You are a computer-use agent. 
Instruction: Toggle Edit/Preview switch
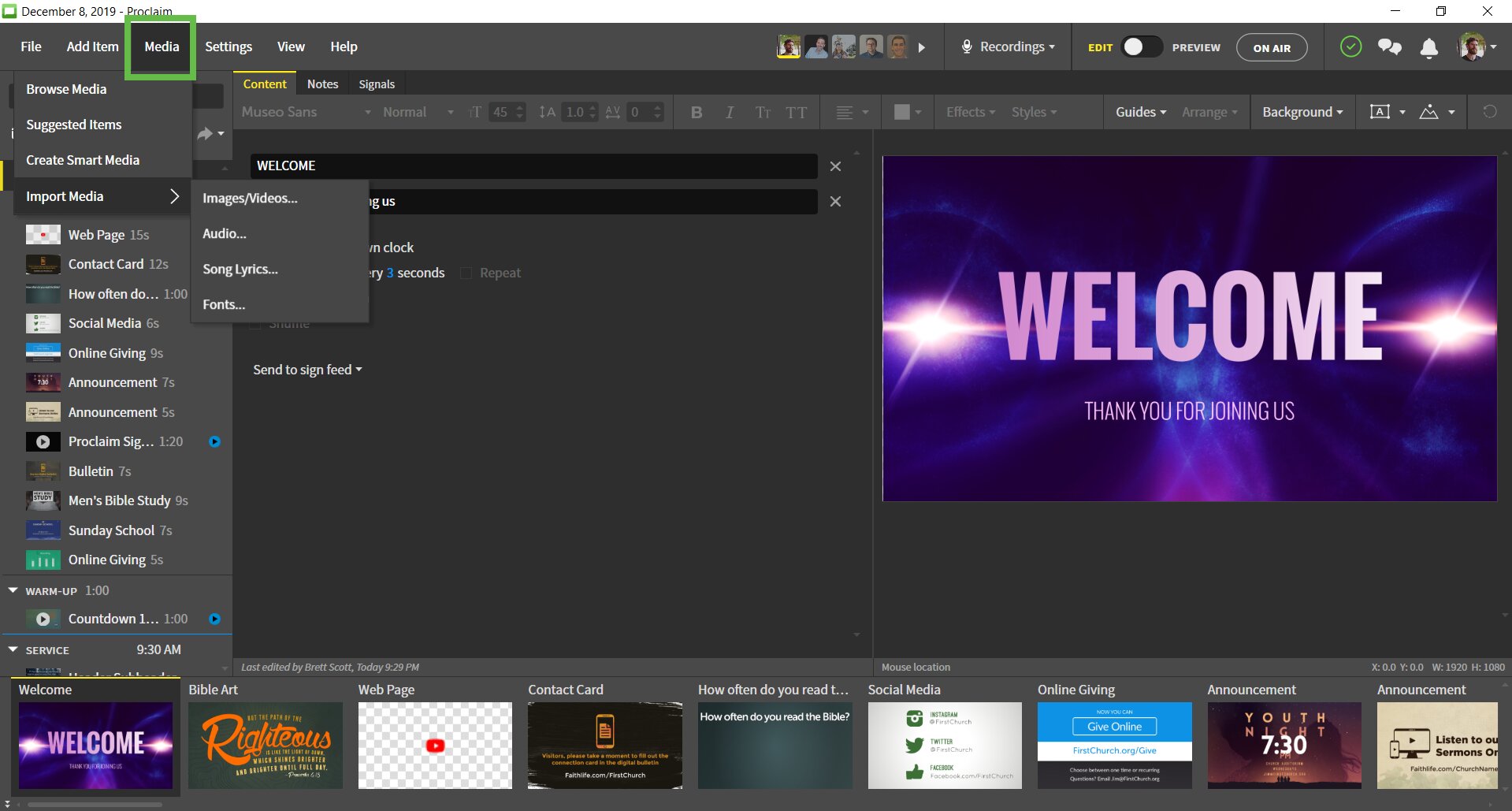tap(1141, 47)
